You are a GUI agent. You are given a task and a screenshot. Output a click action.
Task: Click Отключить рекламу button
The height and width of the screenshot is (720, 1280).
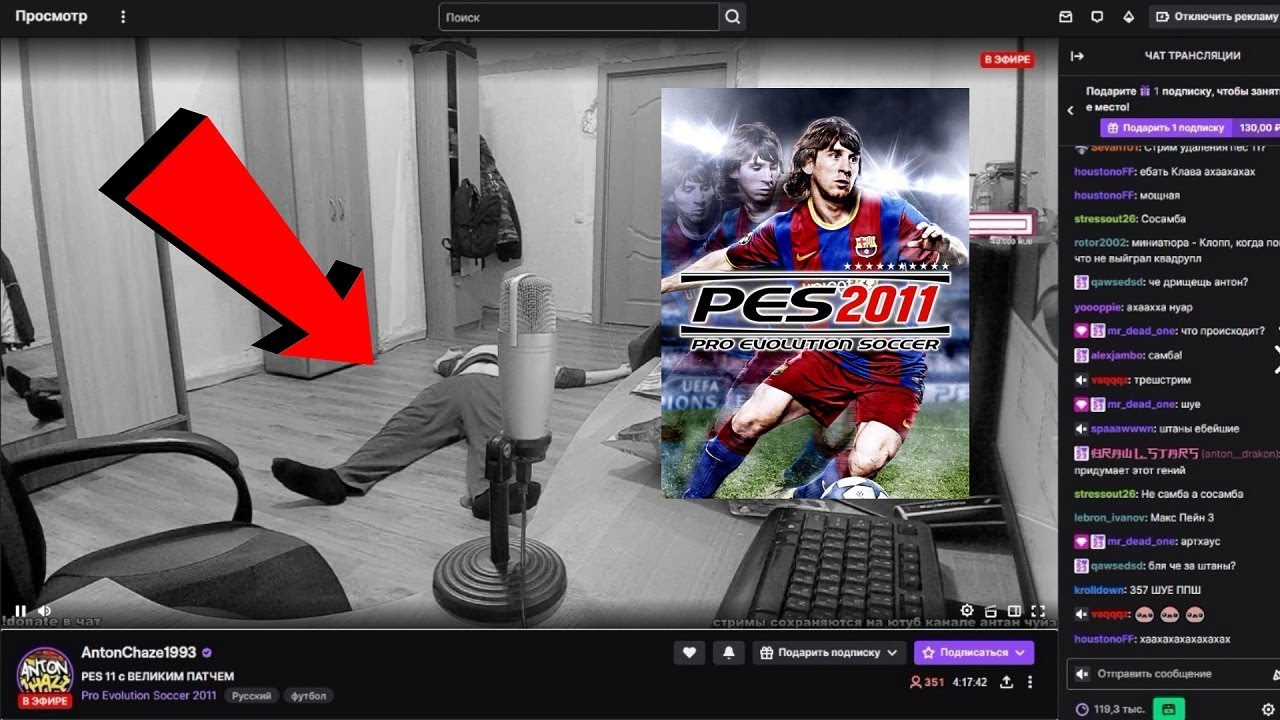coord(1215,17)
